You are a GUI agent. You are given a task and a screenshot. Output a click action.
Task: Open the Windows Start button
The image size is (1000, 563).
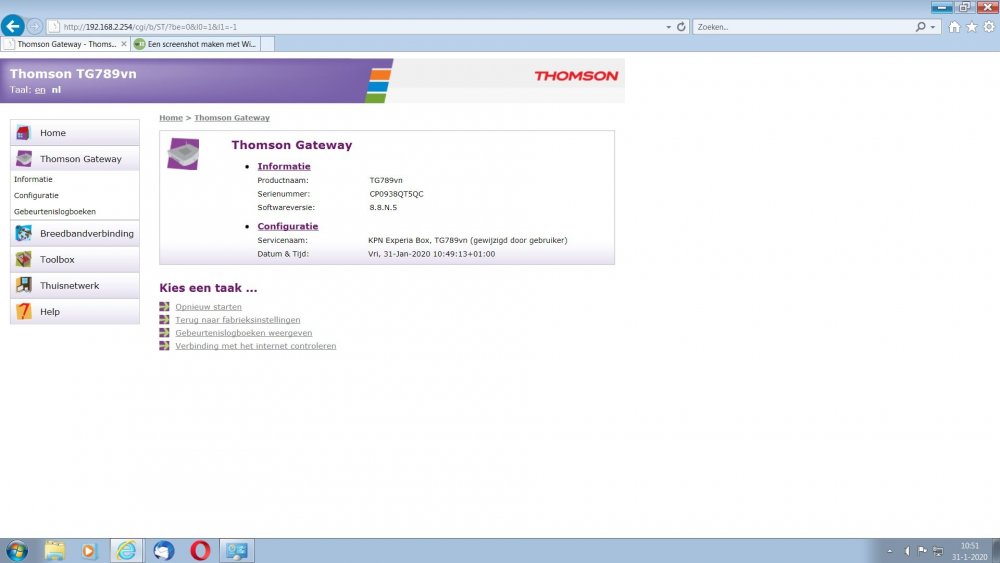coord(17,550)
